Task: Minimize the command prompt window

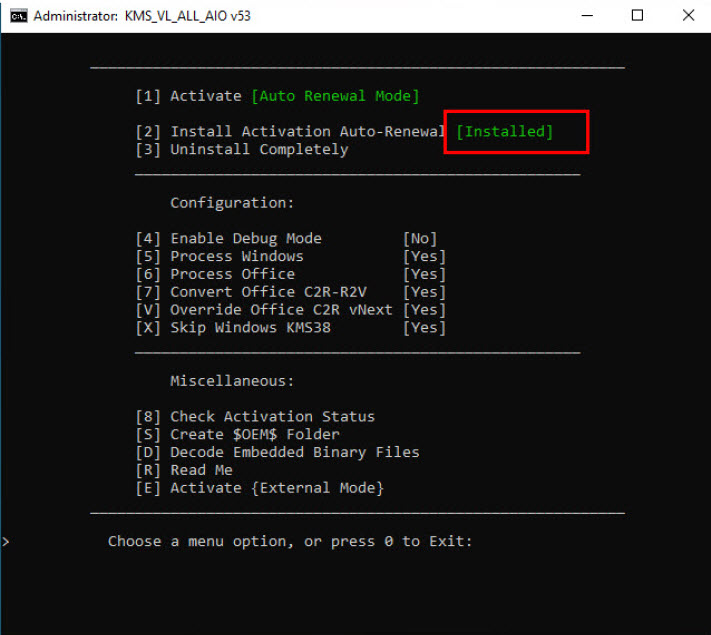Action: coord(587,15)
